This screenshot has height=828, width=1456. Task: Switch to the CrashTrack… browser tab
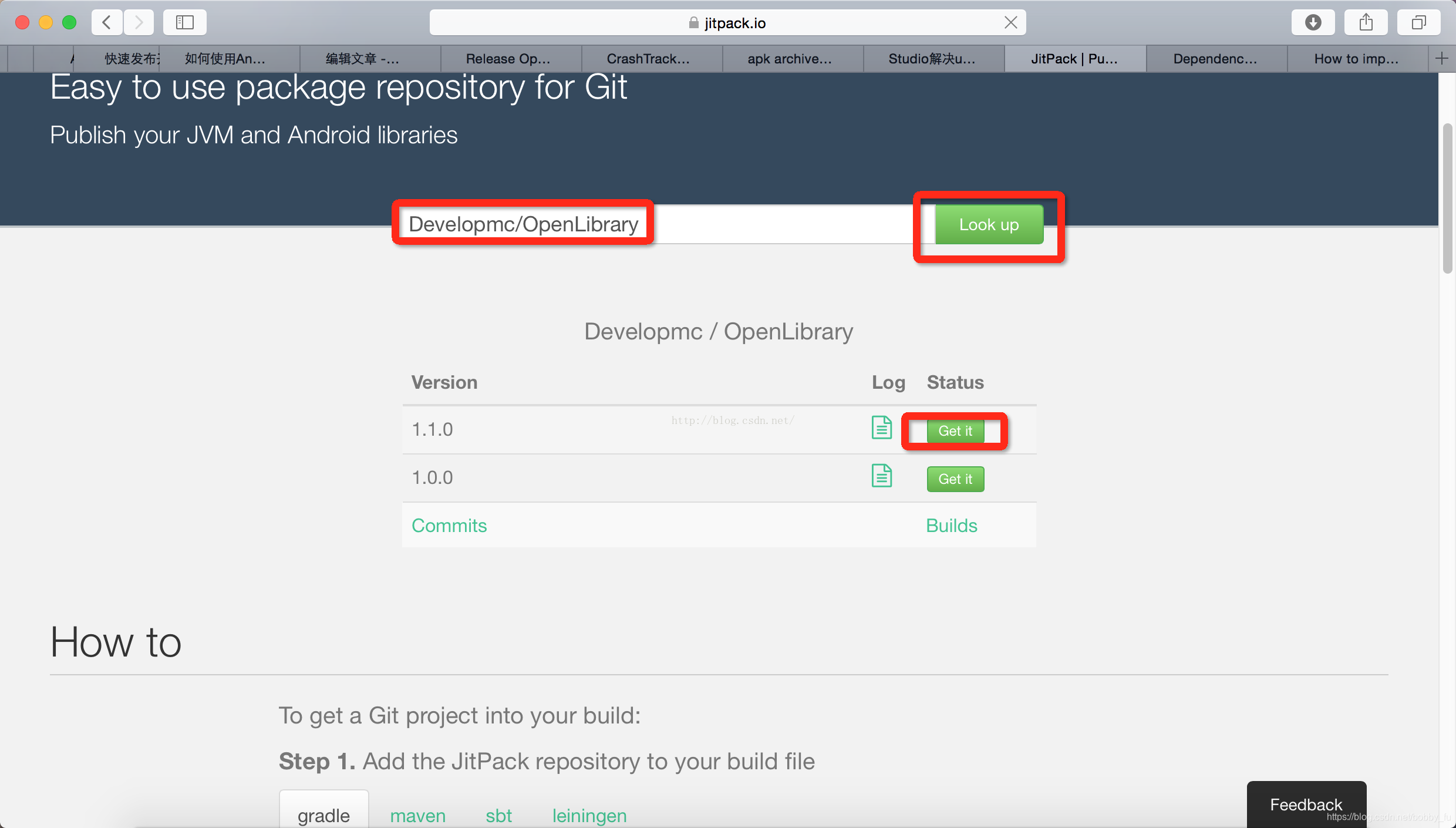point(652,58)
